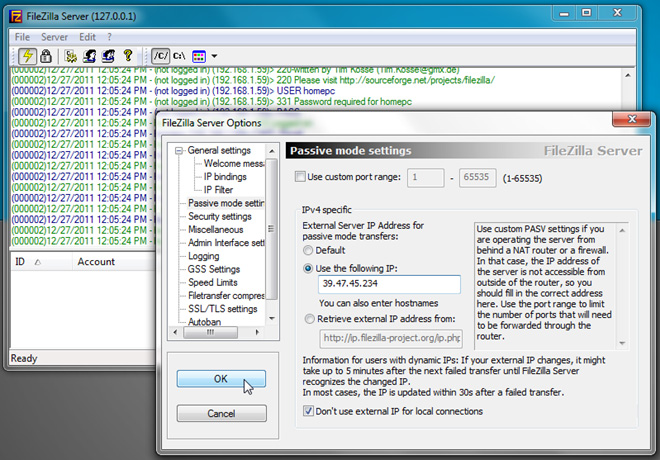The height and width of the screenshot is (460, 660).
Task: Collapse the General settings tree node
Action: [x=180, y=151]
